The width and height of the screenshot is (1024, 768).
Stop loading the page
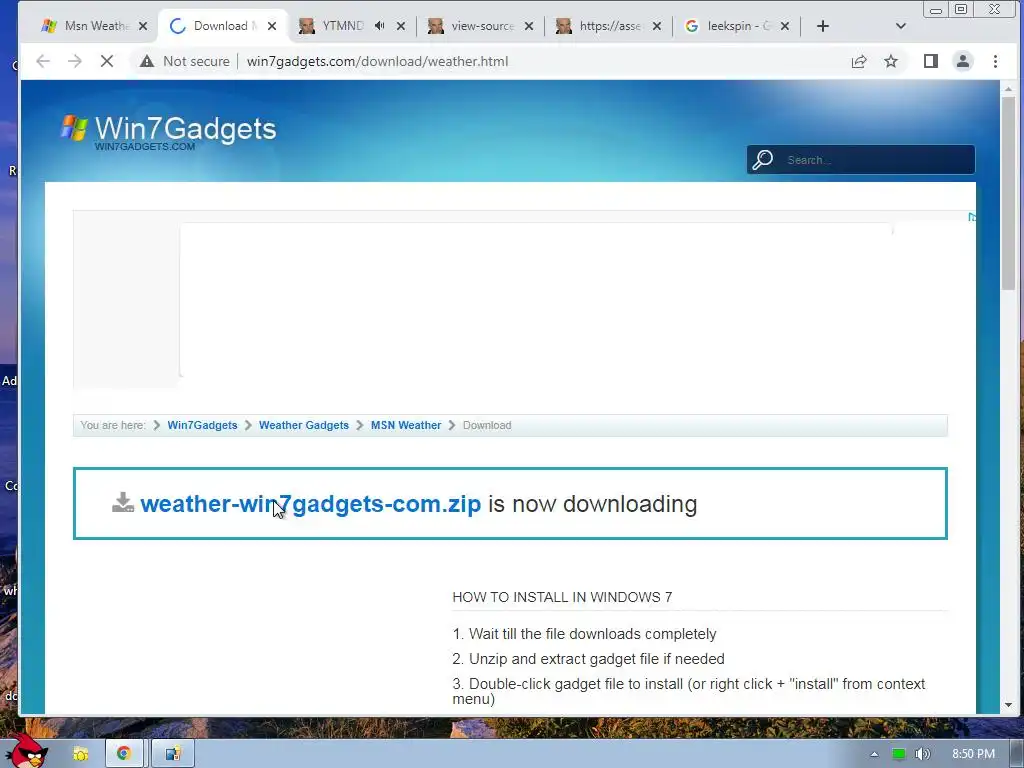click(107, 61)
